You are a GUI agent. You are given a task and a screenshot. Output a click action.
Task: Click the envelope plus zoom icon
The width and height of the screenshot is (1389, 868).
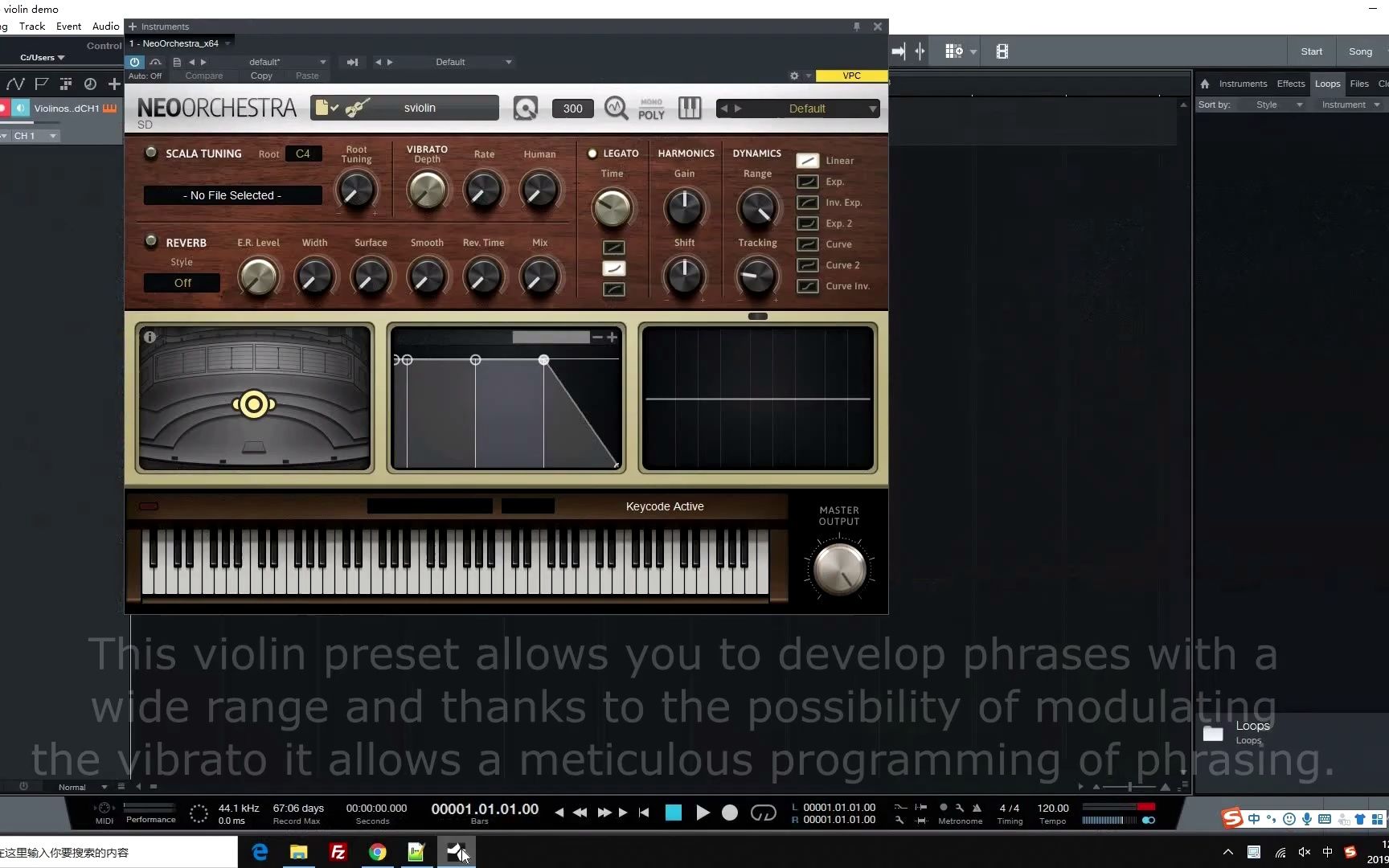pos(613,338)
